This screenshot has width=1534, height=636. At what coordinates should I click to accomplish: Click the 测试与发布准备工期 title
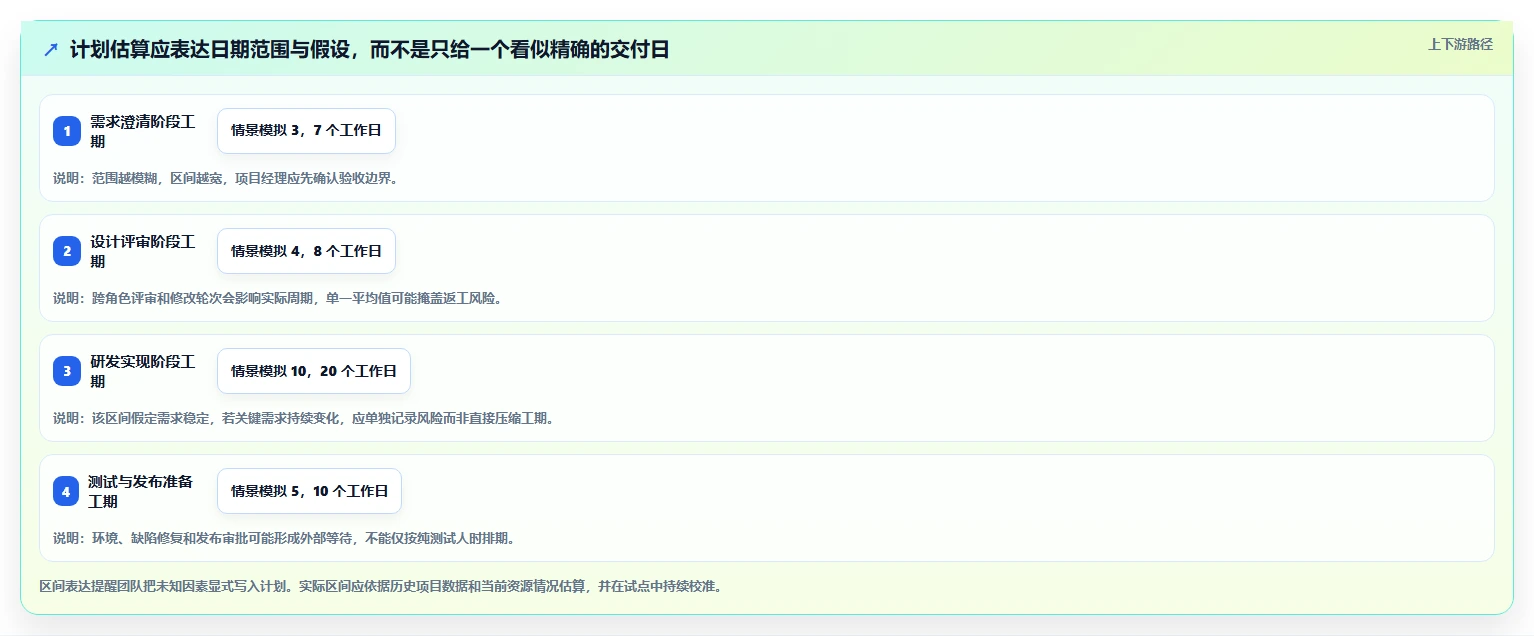click(x=142, y=491)
